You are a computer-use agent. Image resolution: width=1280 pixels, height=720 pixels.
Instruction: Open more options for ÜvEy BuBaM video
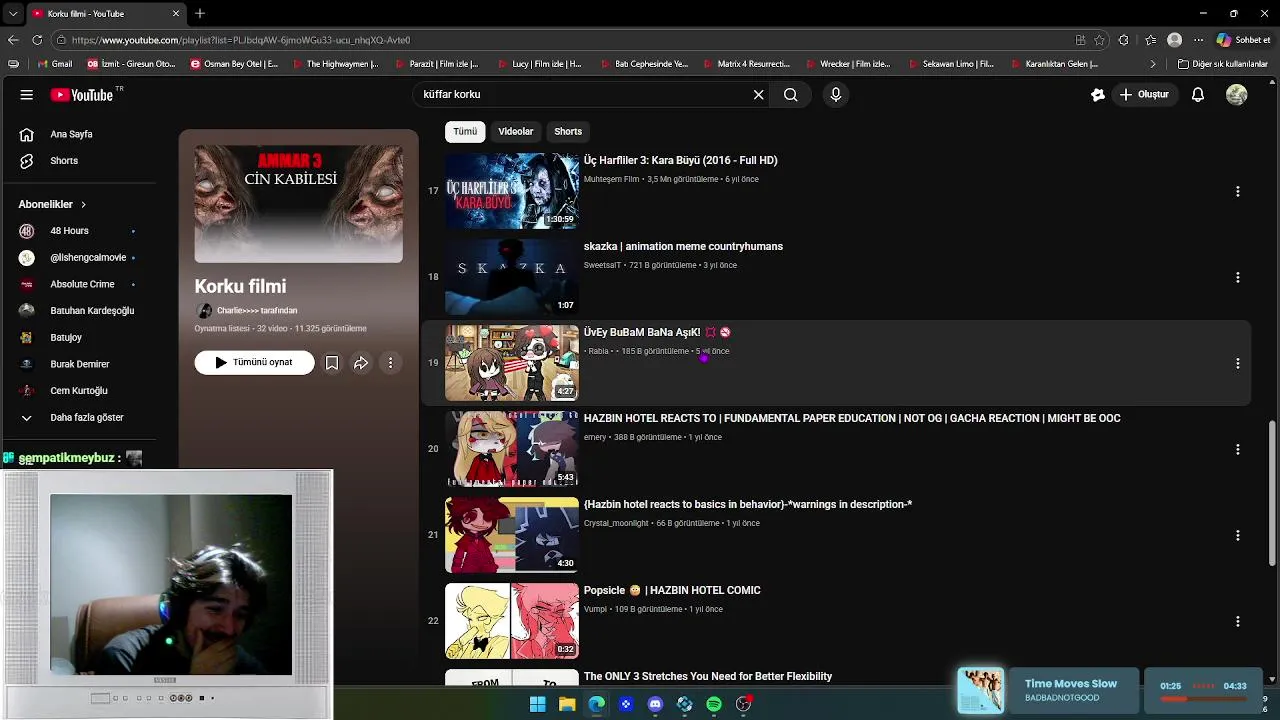tap(1237, 363)
